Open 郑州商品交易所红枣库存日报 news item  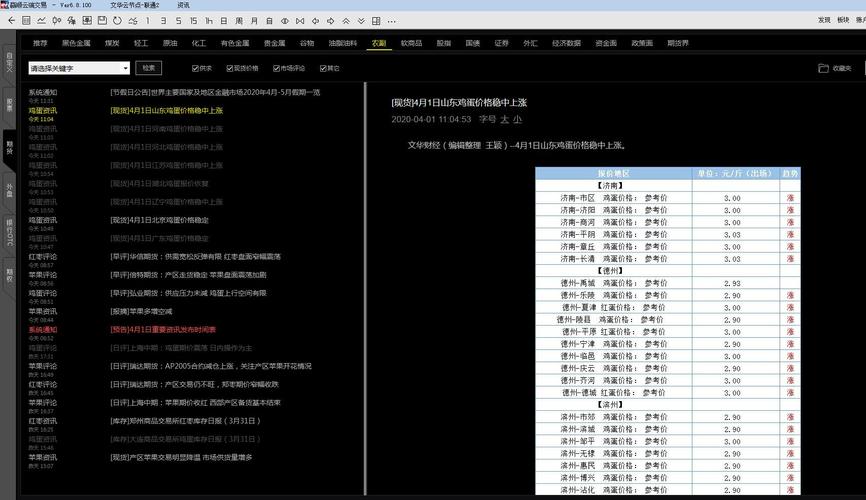(185, 420)
